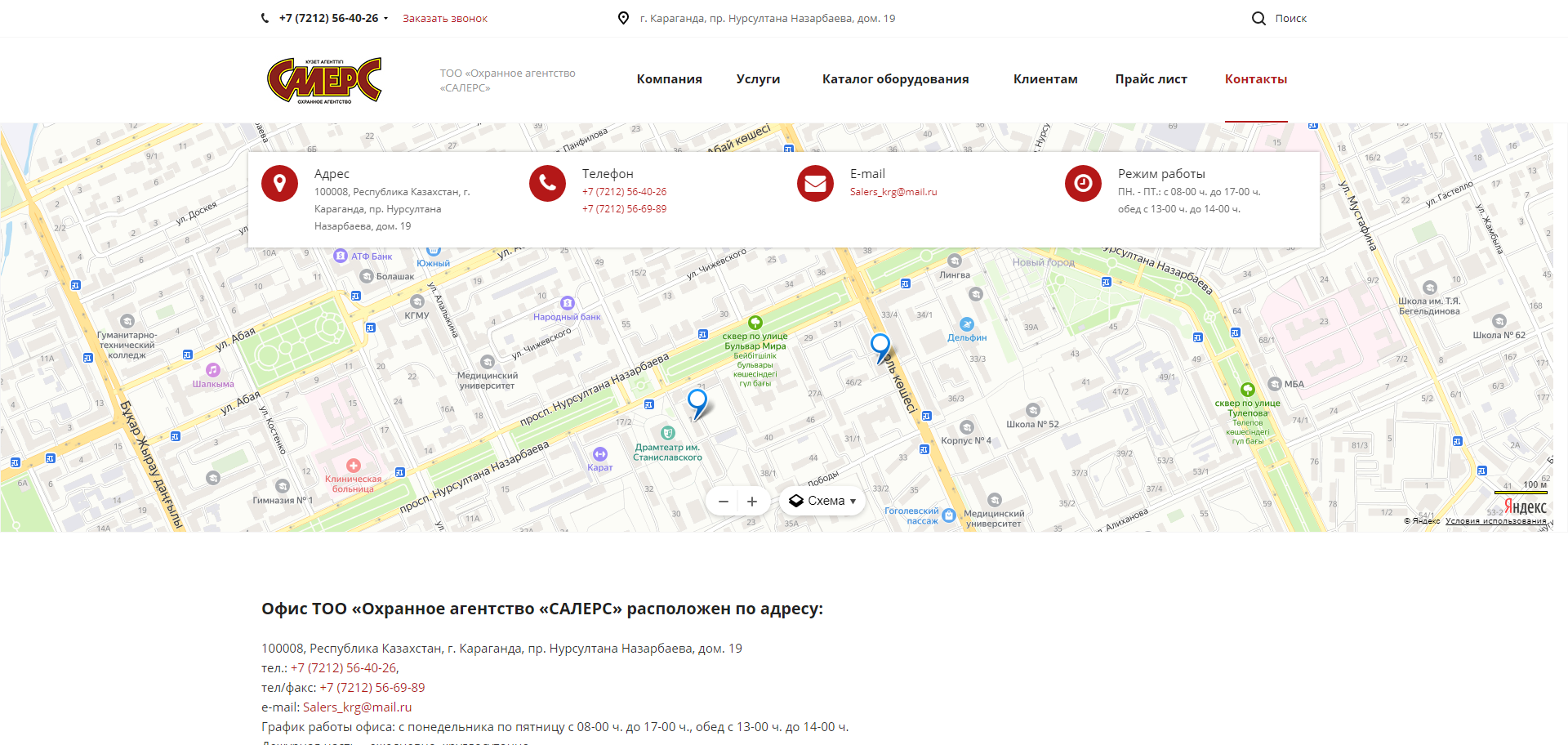Zoom in the map with plus button

click(x=752, y=502)
